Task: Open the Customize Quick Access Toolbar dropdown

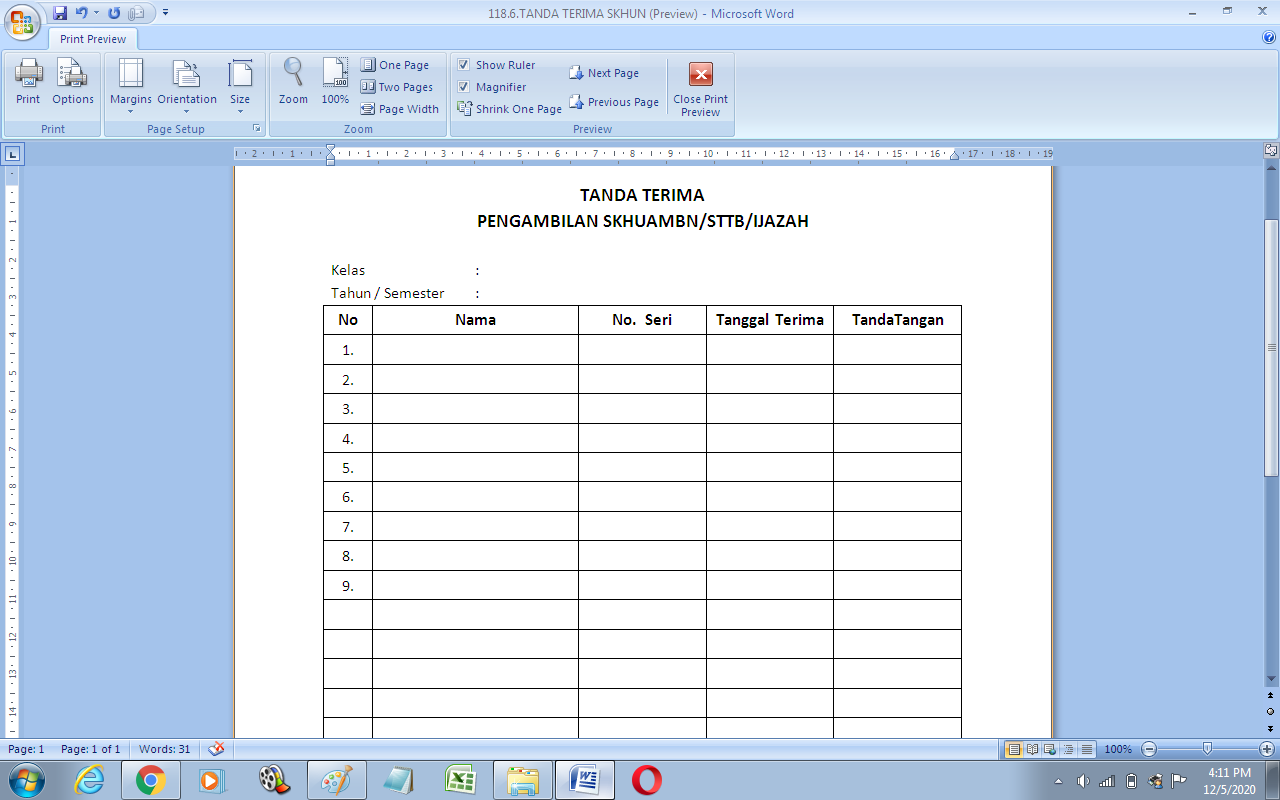Action: 166,13
